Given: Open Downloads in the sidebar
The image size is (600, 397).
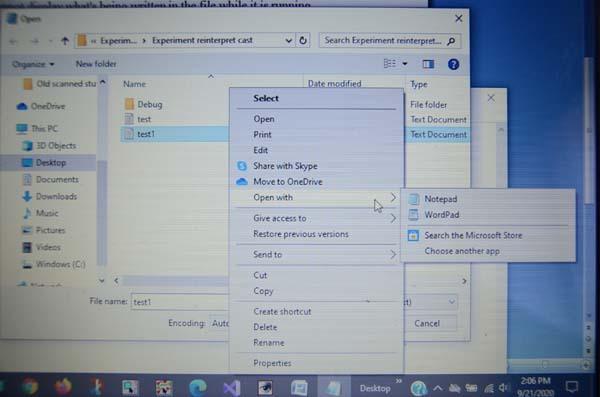Looking at the screenshot, I should point(56,197).
